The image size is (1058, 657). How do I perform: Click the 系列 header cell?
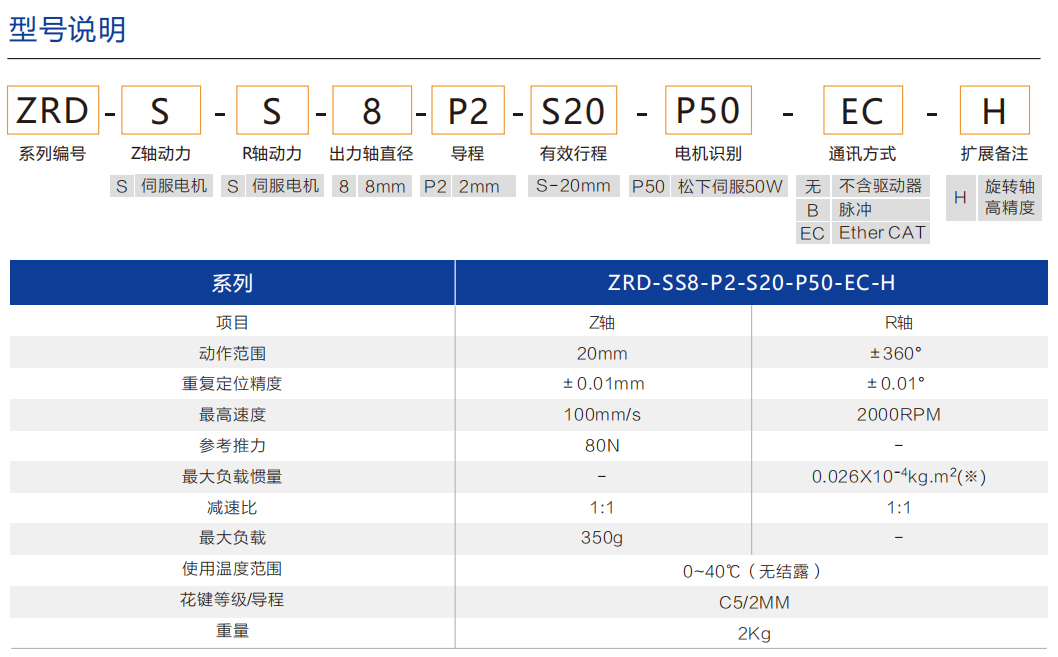click(x=231, y=282)
